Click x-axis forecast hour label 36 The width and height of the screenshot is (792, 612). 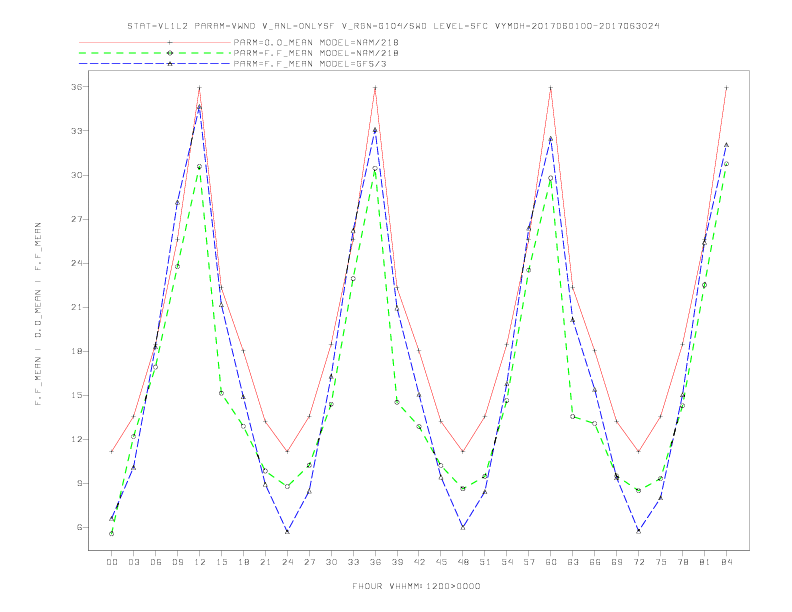tap(375, 562)
